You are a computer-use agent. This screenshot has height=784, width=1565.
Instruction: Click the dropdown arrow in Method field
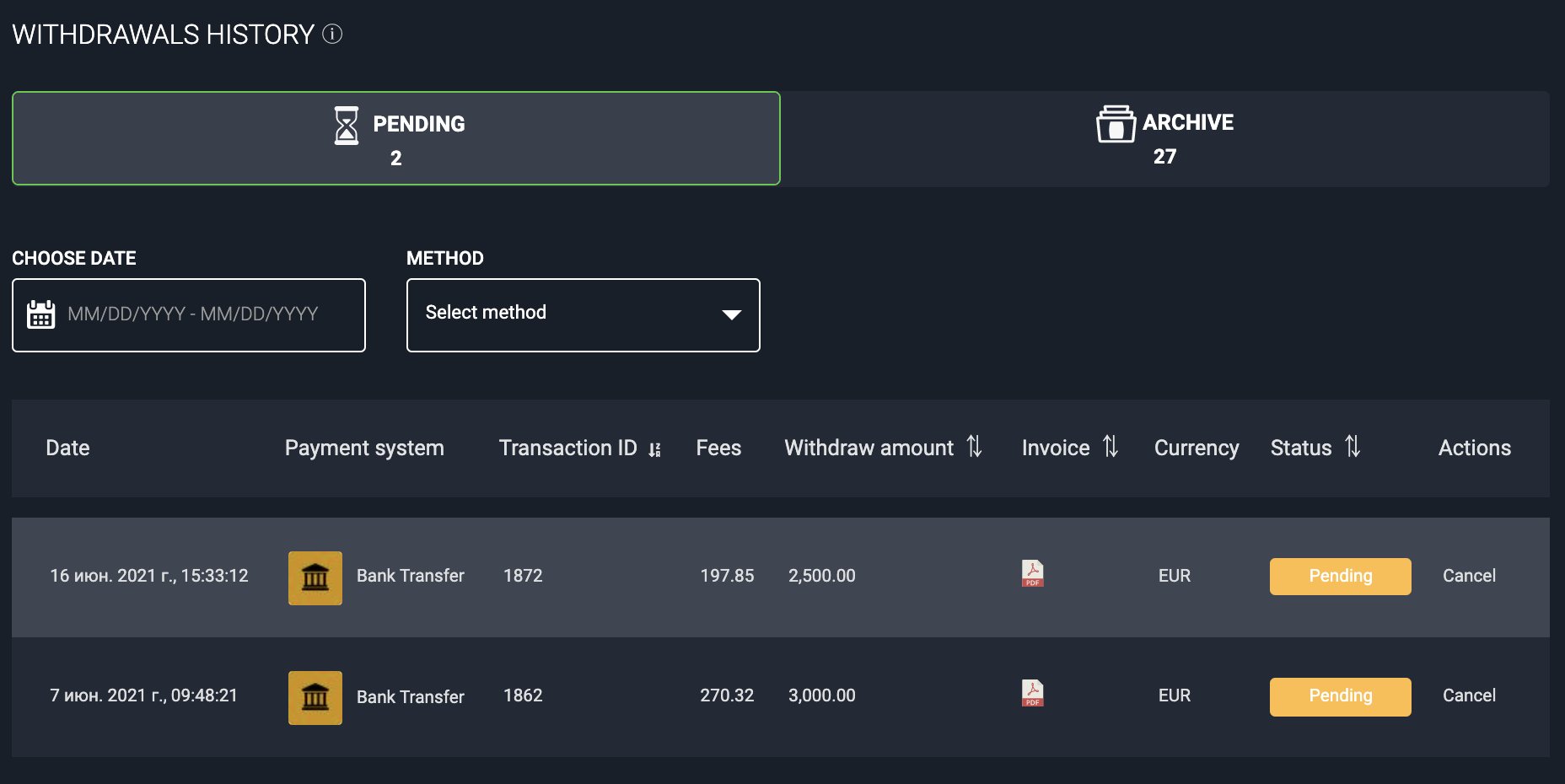click(x=731, y=314)
